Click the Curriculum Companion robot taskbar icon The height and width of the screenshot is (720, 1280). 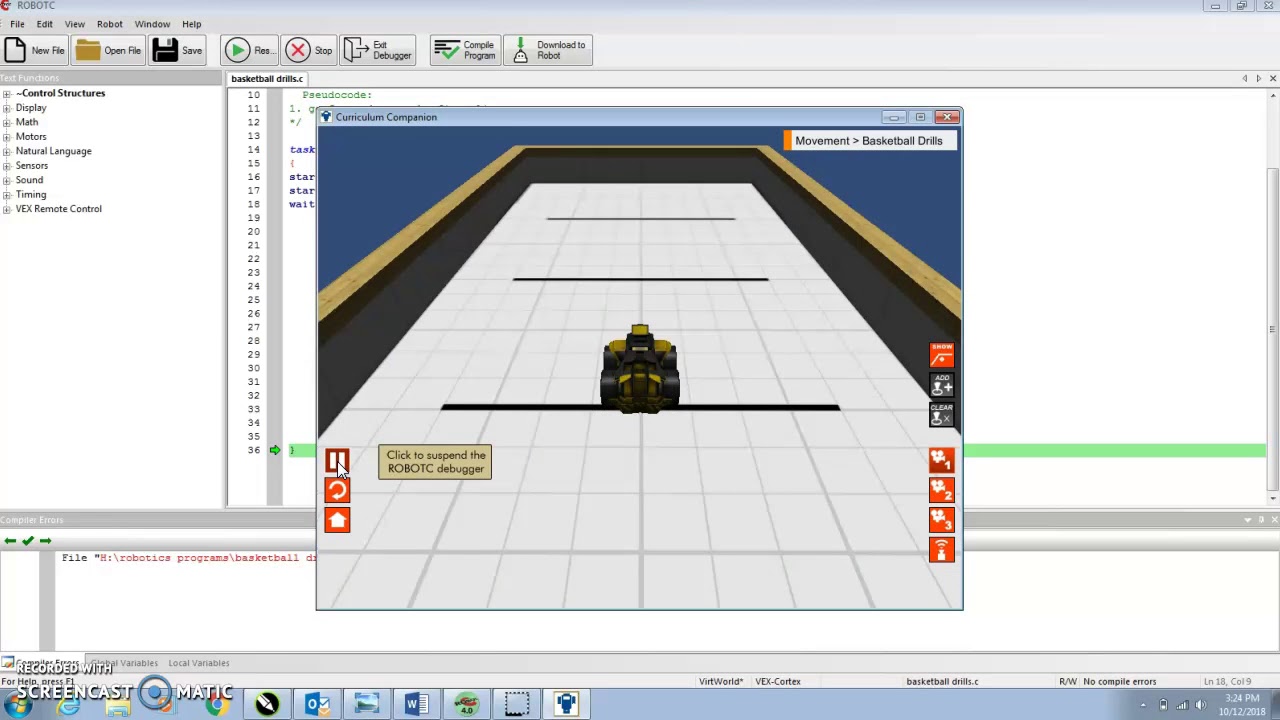(566, 704)
